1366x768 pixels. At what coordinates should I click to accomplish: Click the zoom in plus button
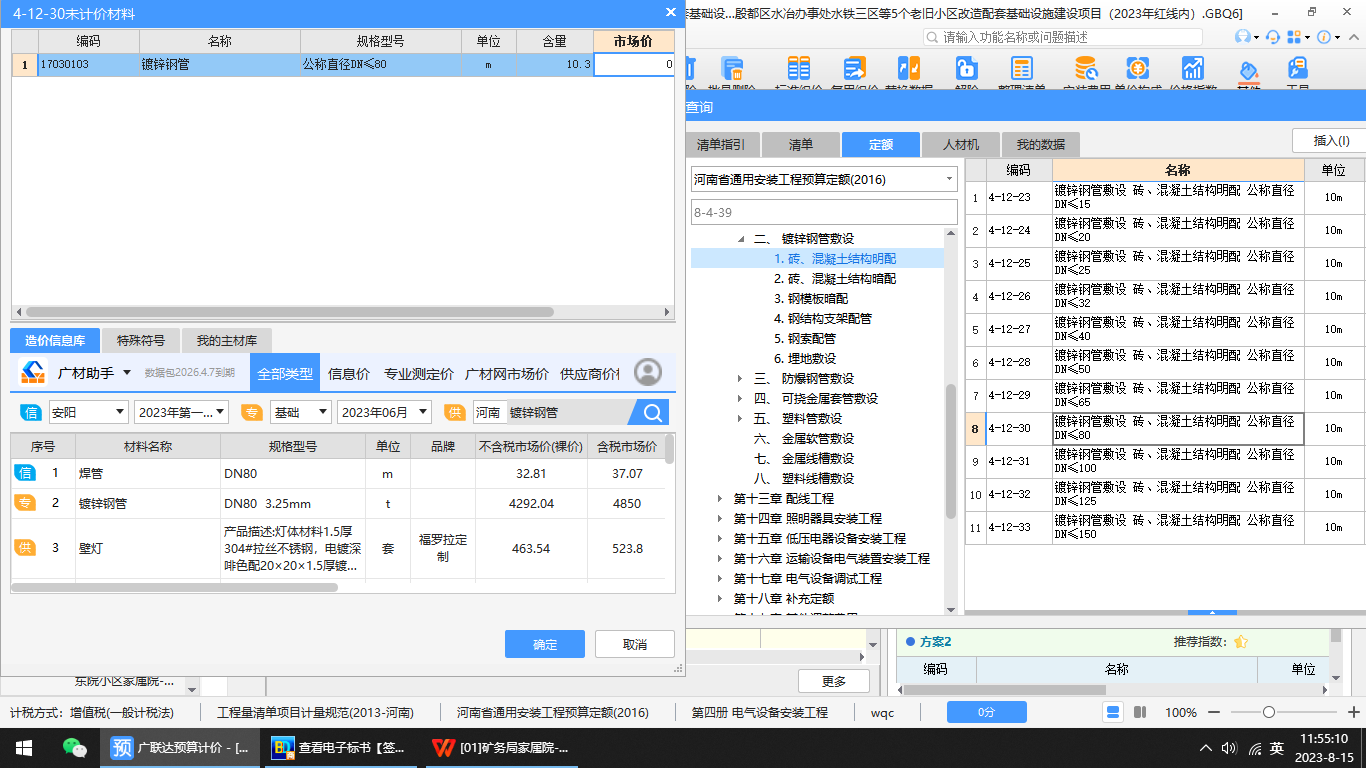point(1353,712)
